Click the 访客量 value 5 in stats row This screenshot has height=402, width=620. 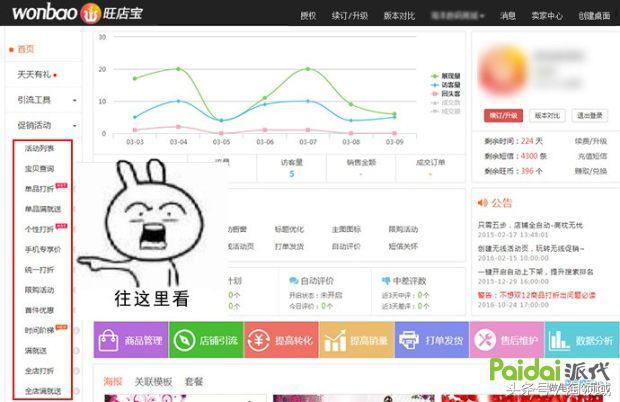(291, 174)
